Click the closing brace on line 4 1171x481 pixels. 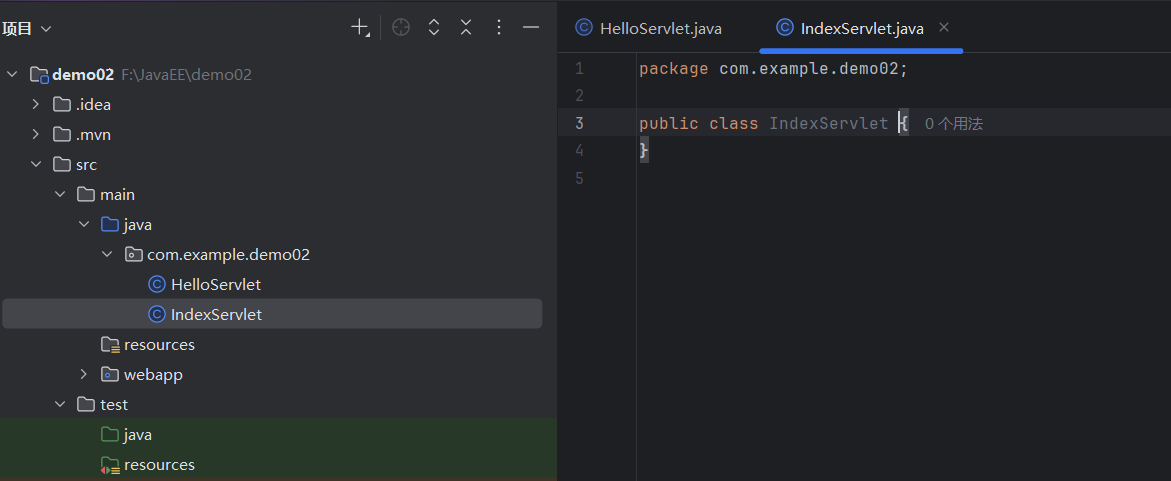click(644, 151)
